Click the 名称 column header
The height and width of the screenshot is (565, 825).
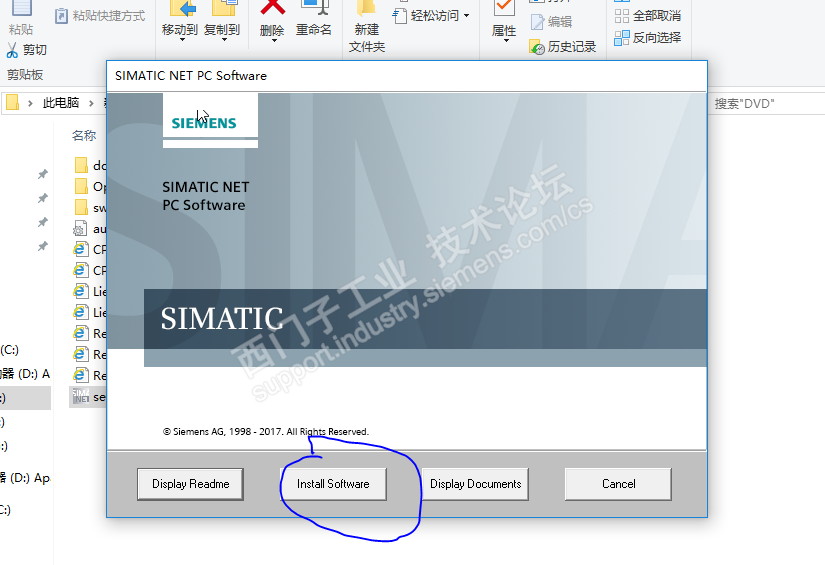point(84,136)
